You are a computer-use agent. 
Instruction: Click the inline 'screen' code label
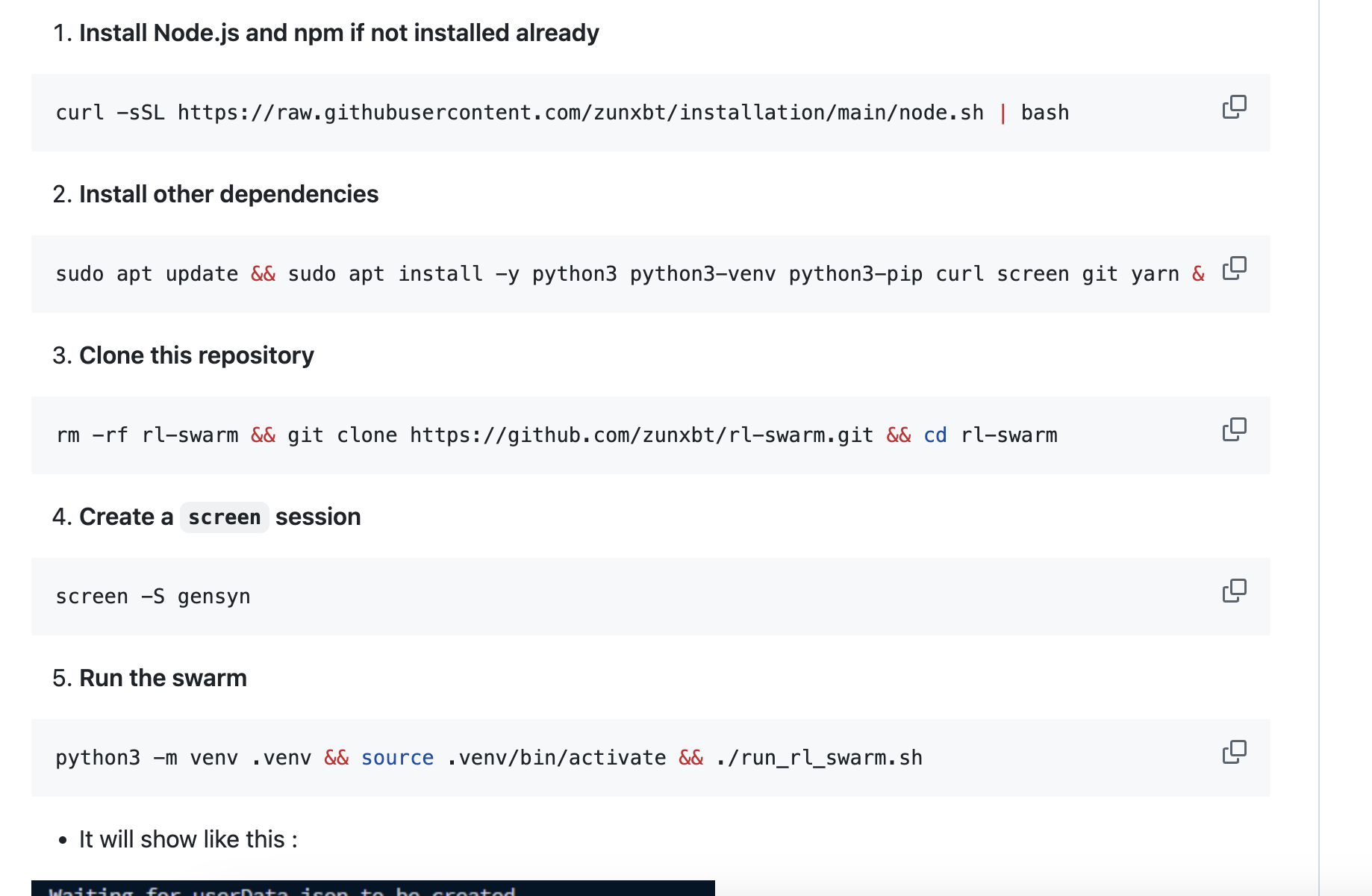(224, 517)
